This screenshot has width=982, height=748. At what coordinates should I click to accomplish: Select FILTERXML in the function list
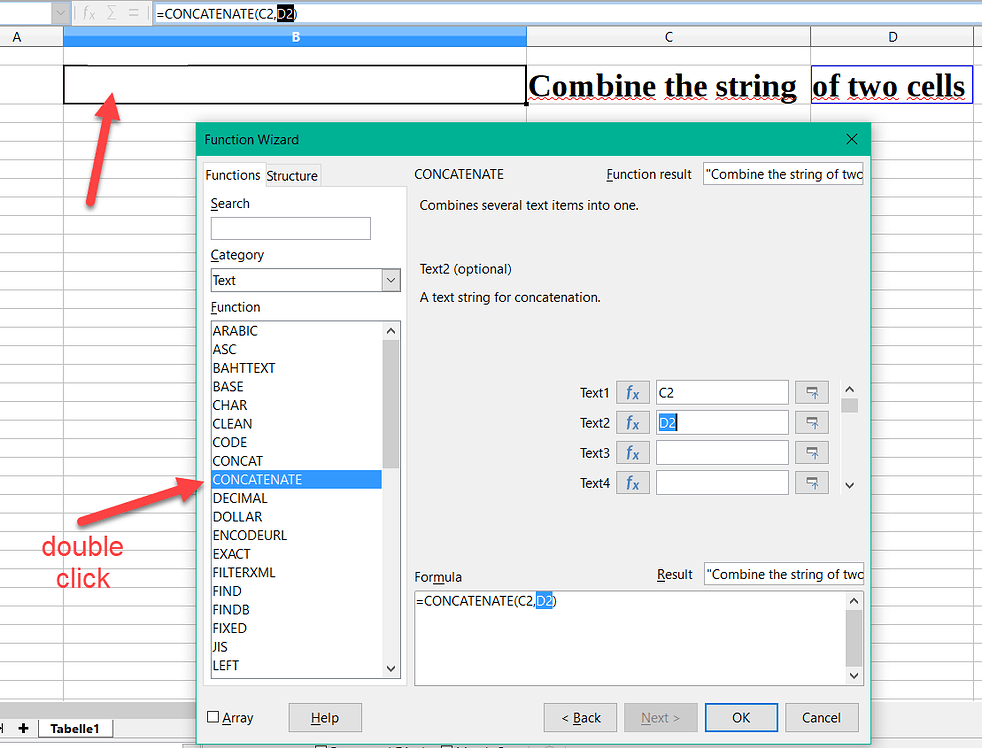pos(244,572)
